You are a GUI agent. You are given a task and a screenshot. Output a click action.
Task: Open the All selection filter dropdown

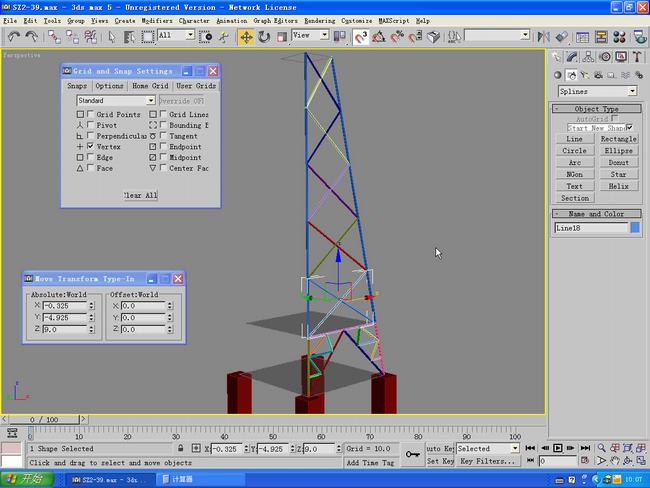tap(176, 36)
